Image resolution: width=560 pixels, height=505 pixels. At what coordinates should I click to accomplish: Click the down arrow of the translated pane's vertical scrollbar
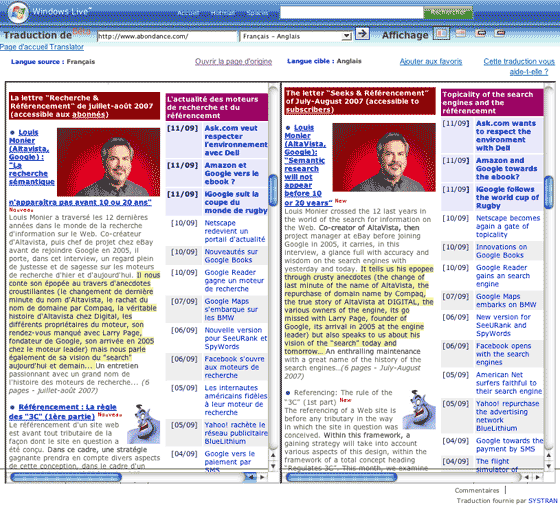[x=549, y=466]
